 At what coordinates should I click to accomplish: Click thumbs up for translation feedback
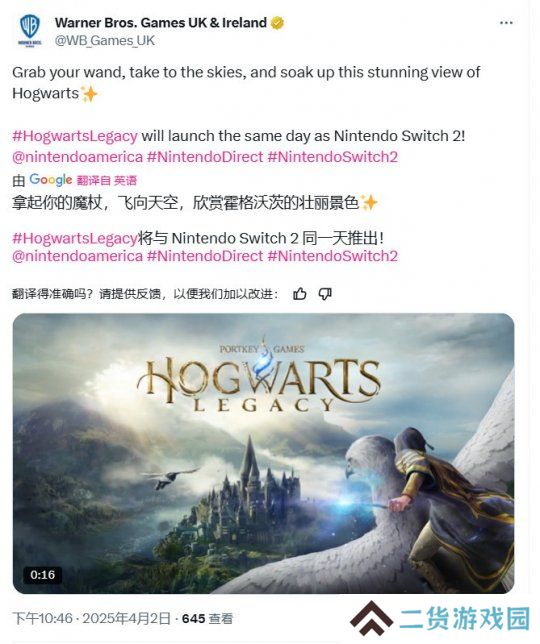point(299,294)
